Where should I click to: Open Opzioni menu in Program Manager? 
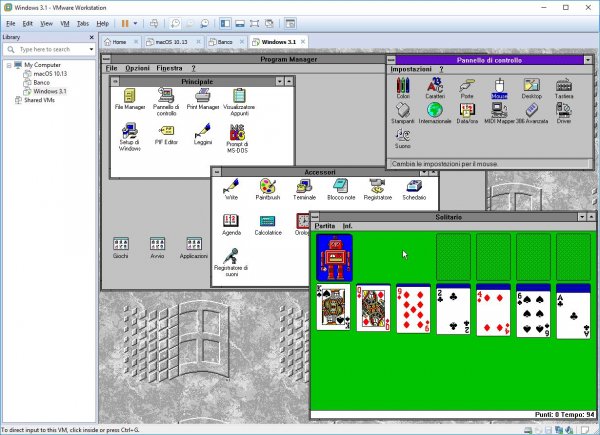click(137, 68)
